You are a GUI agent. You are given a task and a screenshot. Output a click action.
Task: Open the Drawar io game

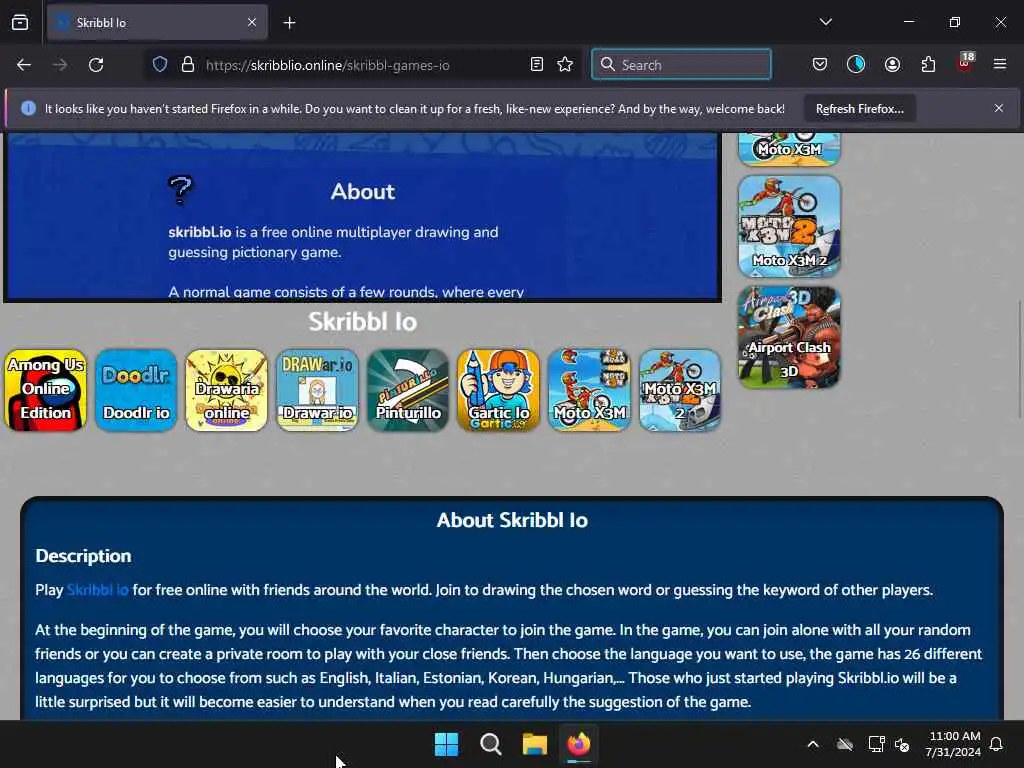point(317,390)
